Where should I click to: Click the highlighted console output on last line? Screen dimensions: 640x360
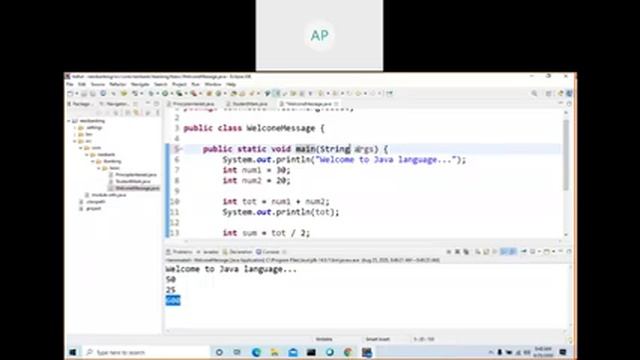point(173,301)
